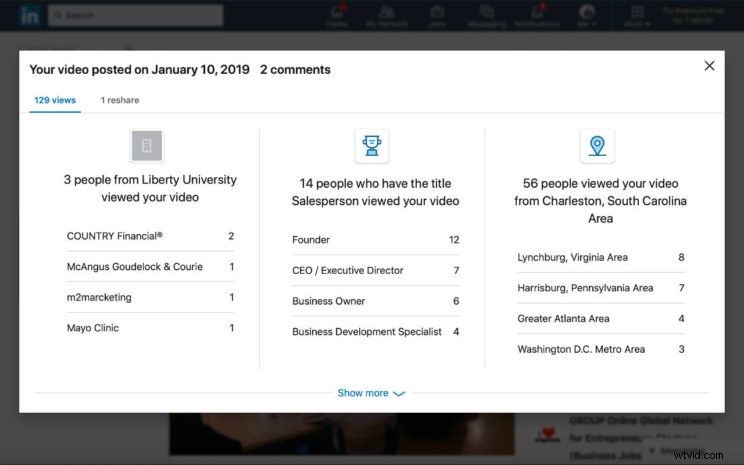Switch to the 129 views tab
This screenshot has height=465, width=744.
click(x=55, y=100)
